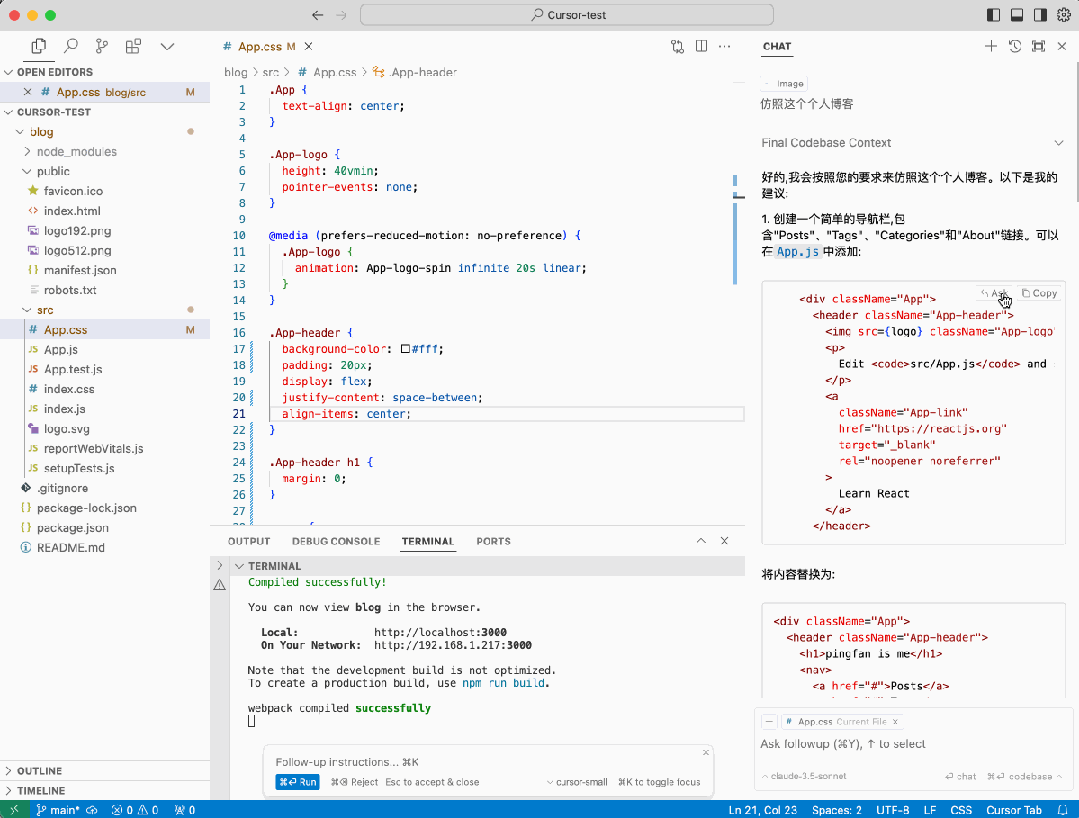Start a new chat with plus icon

tap(990, 46)
